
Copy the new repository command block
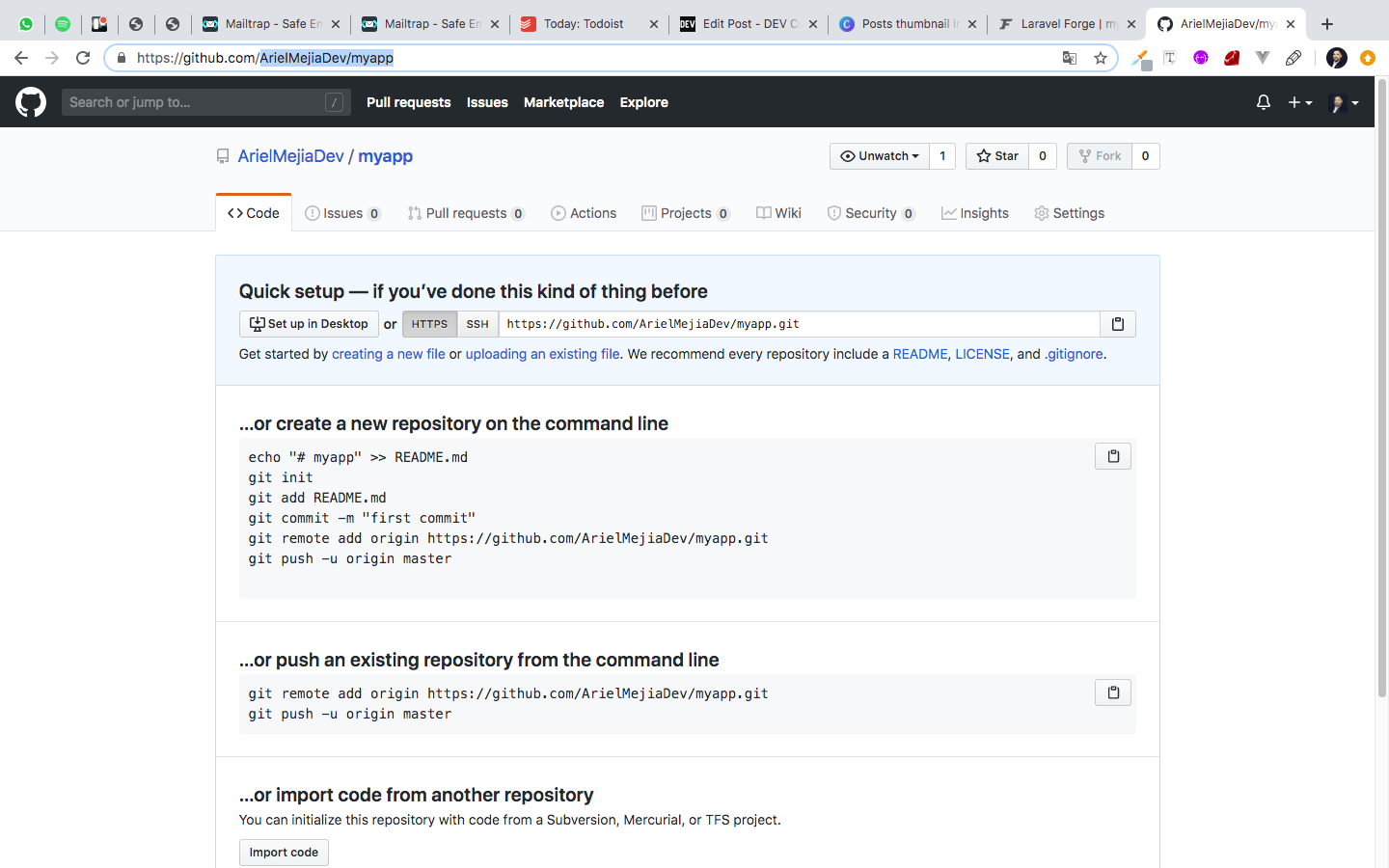click(x=1113, y=456)
